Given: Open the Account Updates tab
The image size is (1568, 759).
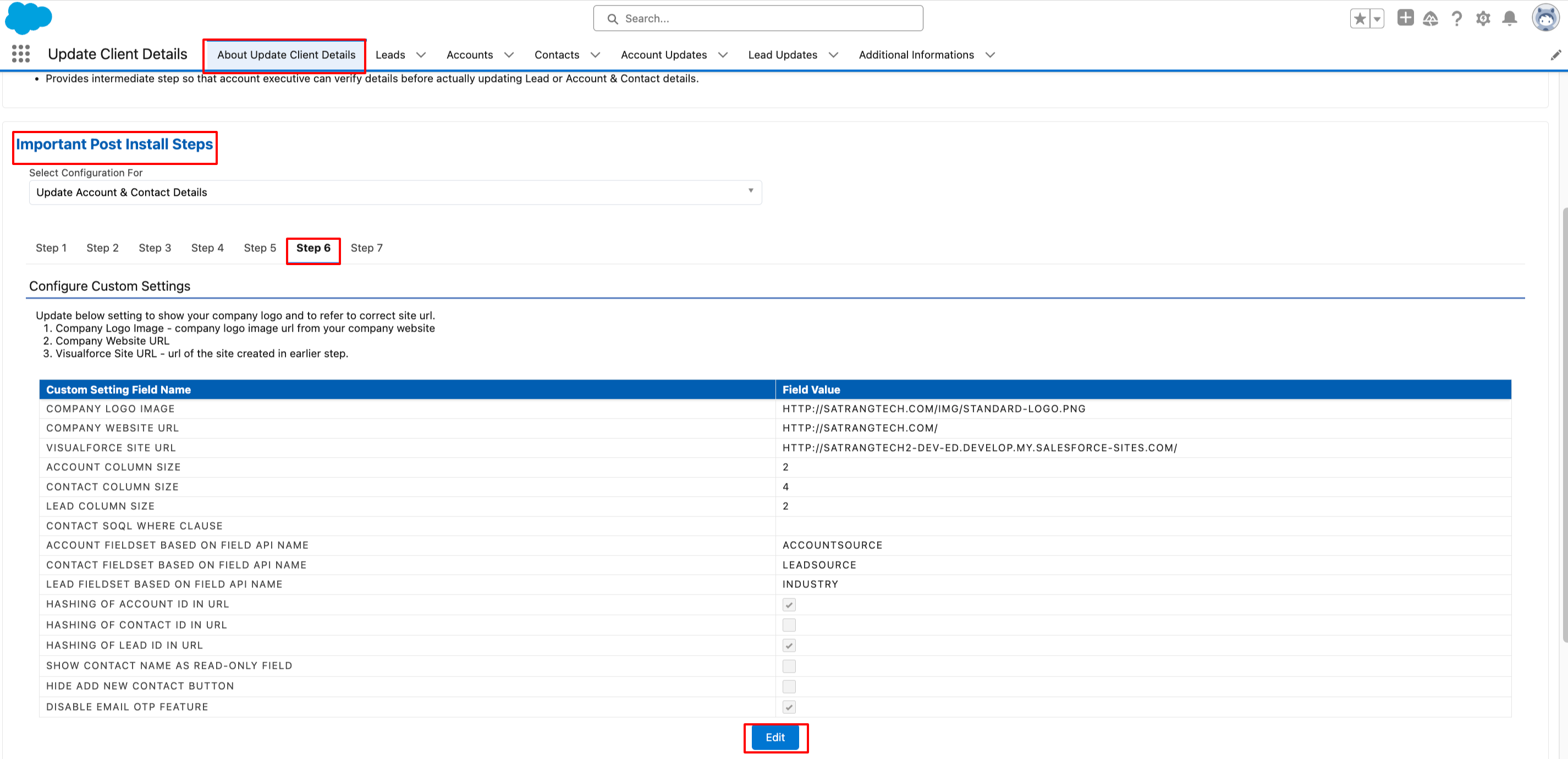Looking at the screenshot, I should point(663,55).
